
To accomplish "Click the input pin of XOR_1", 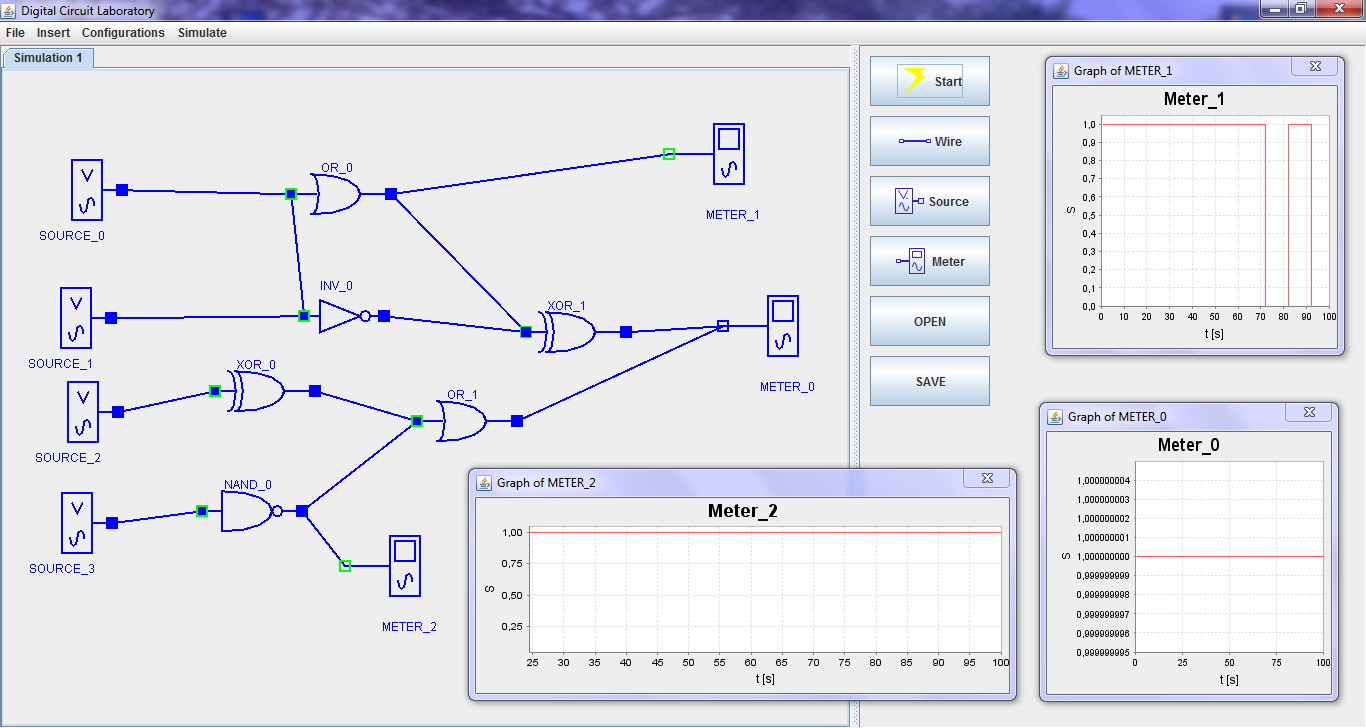I will point(526,332).
